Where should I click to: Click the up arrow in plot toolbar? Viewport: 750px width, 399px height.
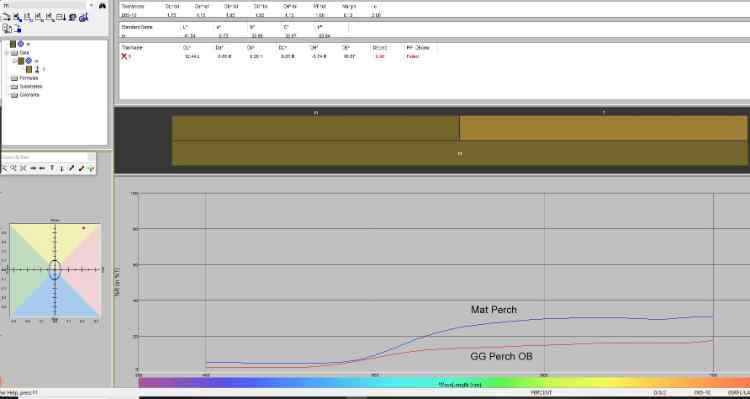pyautogui.click(x=52, y=168)
